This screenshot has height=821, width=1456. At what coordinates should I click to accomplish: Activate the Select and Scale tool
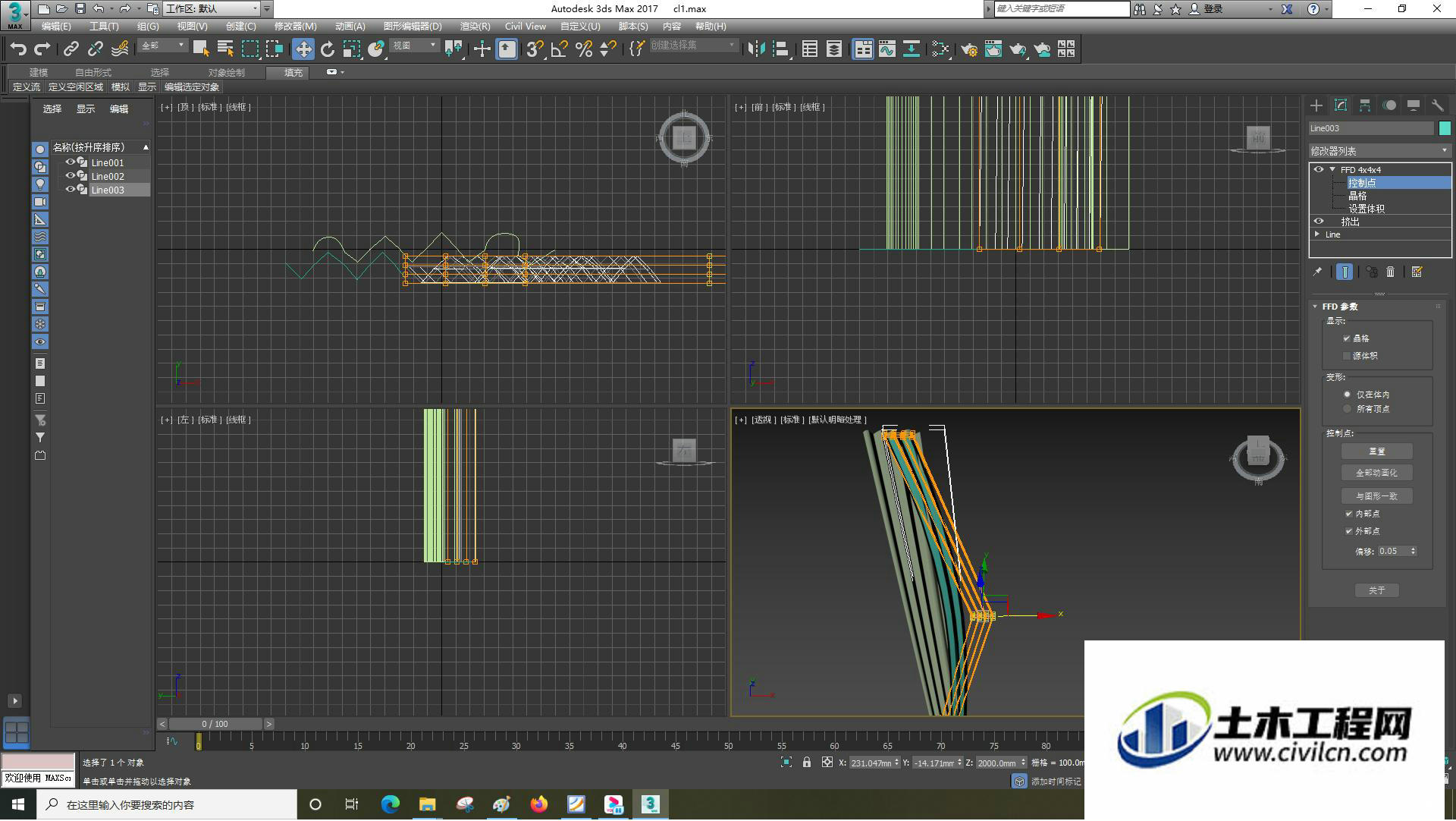point(352,49)
